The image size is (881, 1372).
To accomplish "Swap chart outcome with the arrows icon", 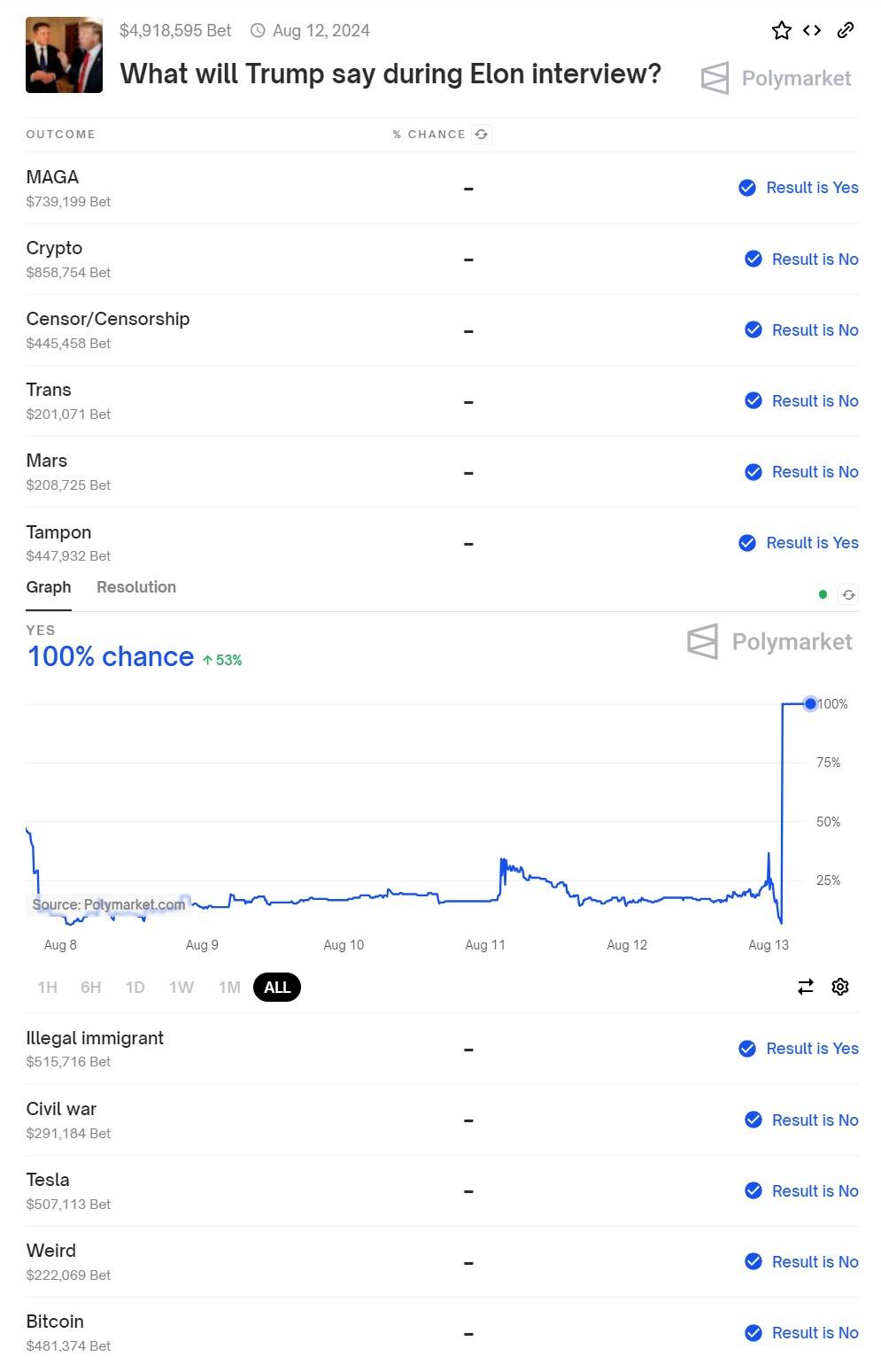I will [806, 987].
